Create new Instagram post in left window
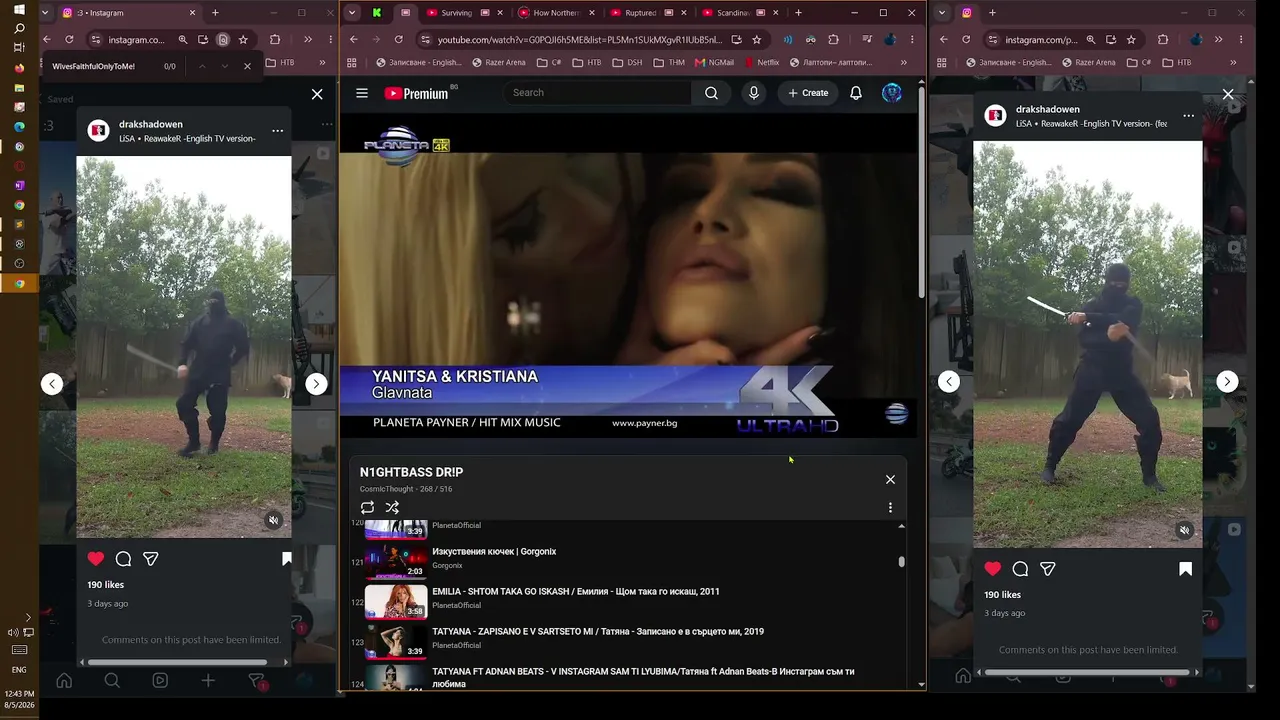This screenshot has width=1280, height=720. (x=208, y=681)
